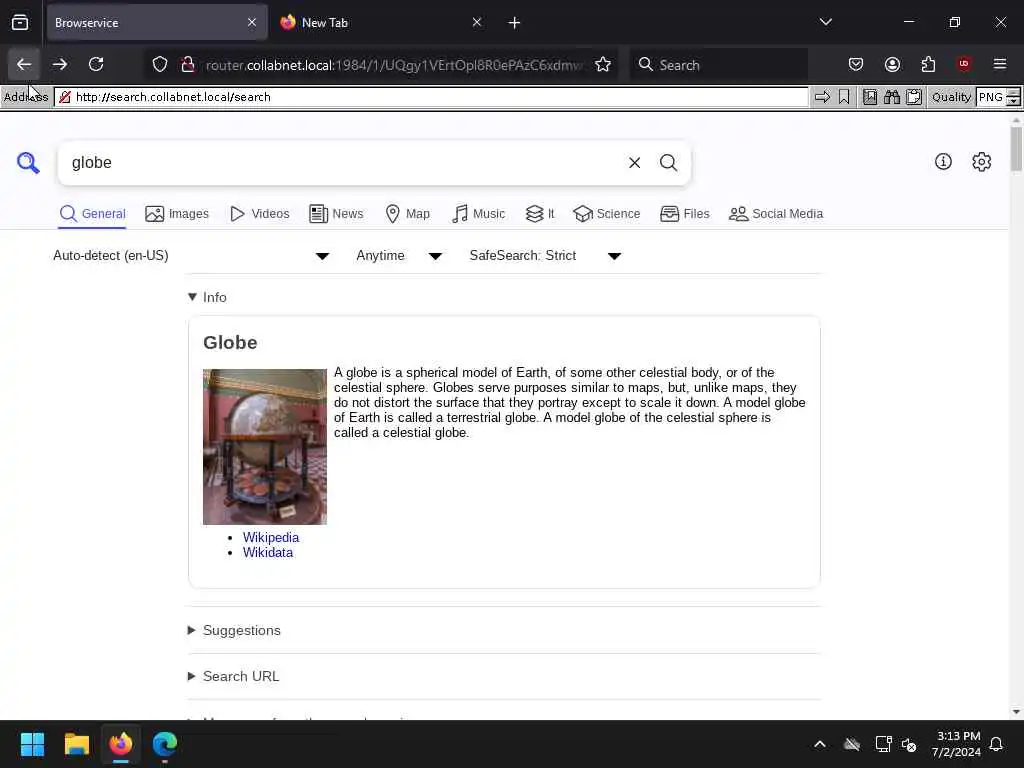Viewport: 1024px width, 768px height.
Task: Switch to the Science tab
Action: pyautogui.click(x=606, y=214)
